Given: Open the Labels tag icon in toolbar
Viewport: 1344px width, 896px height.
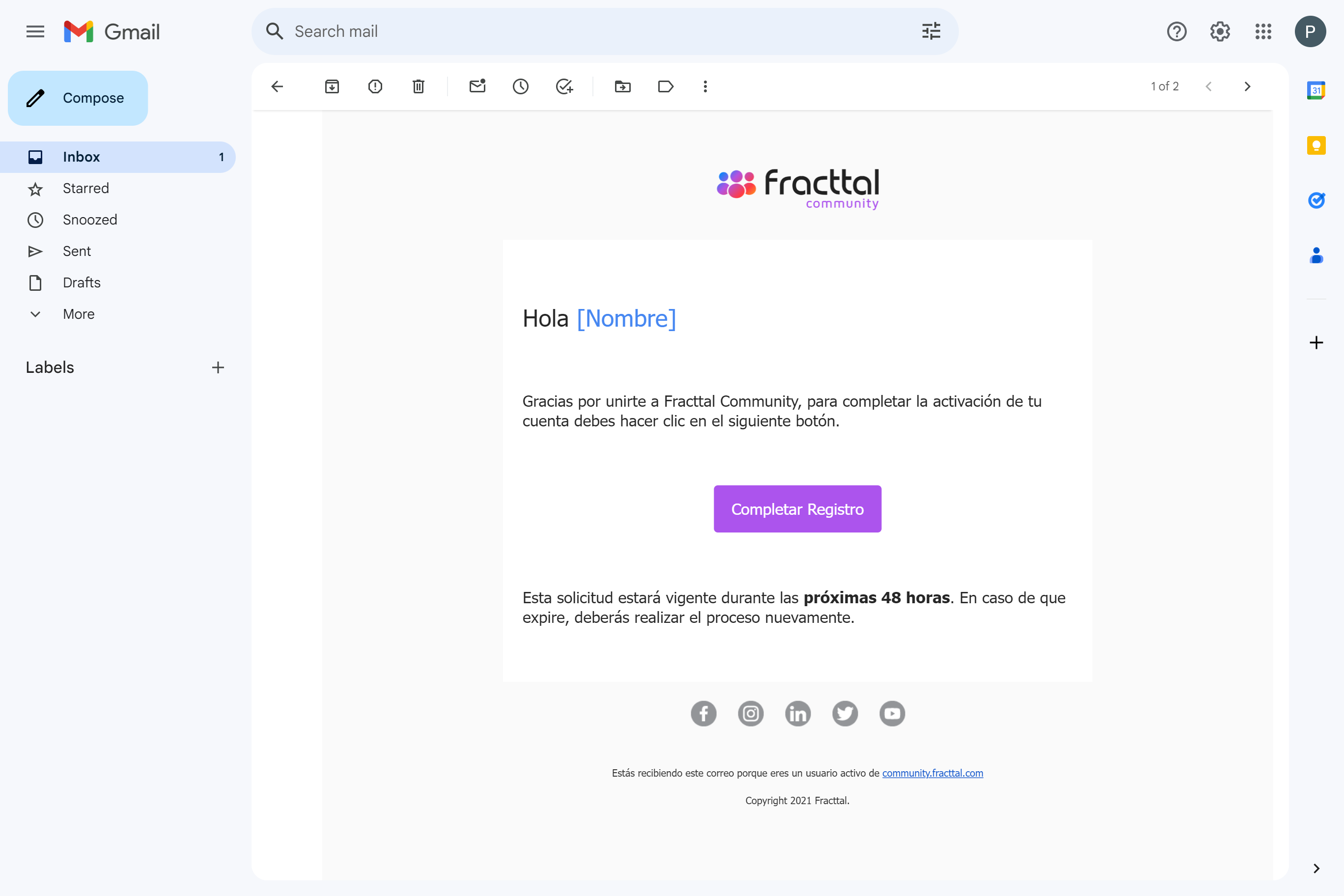Looking at the screenshot, I should (x=666, y=86).
